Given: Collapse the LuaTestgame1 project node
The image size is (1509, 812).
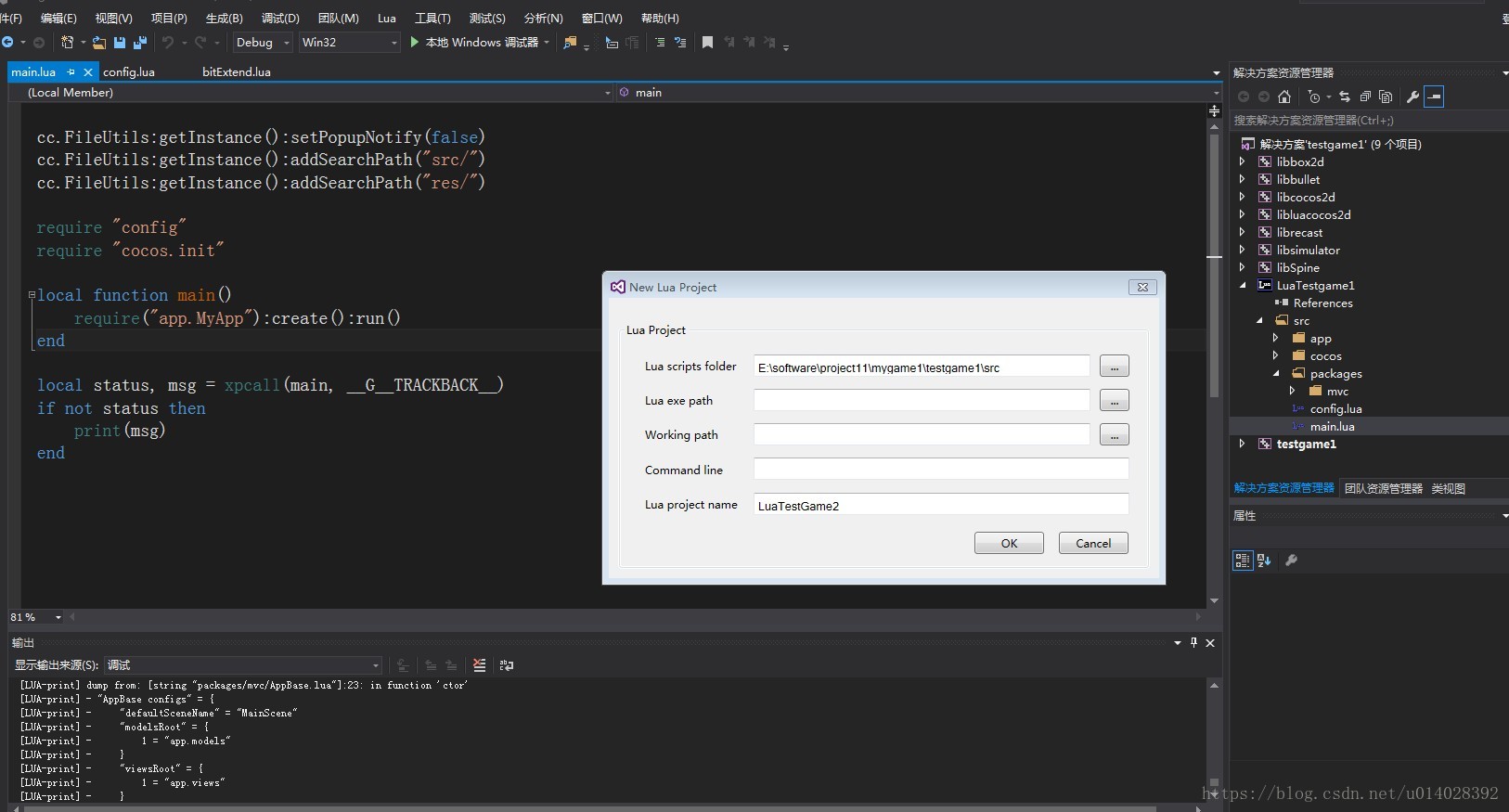Looking at the screenshot, I should point(1243,285).
